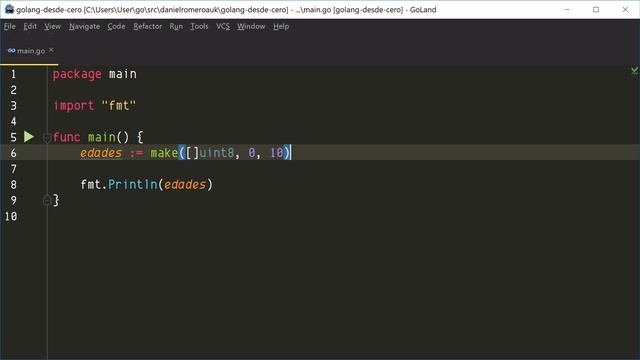Open the Refactor menu
640x360 pixels.
click(x=148, y=27)
